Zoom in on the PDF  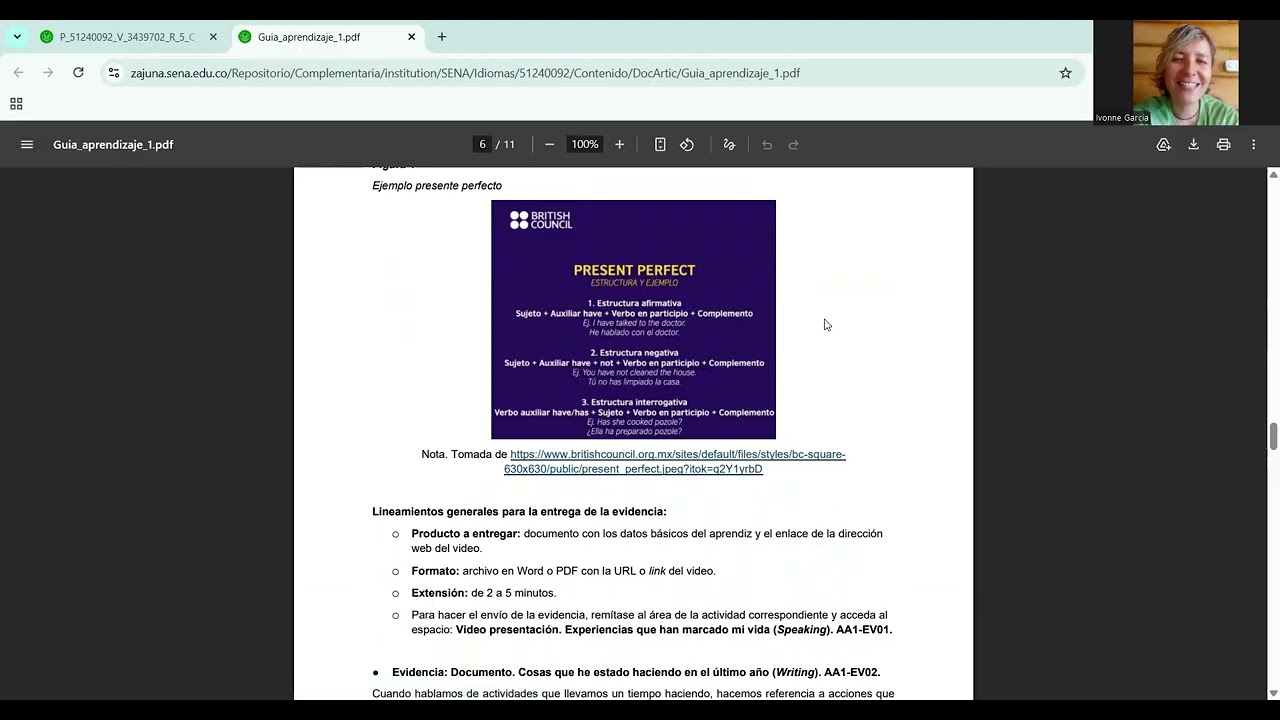[619, 145]
